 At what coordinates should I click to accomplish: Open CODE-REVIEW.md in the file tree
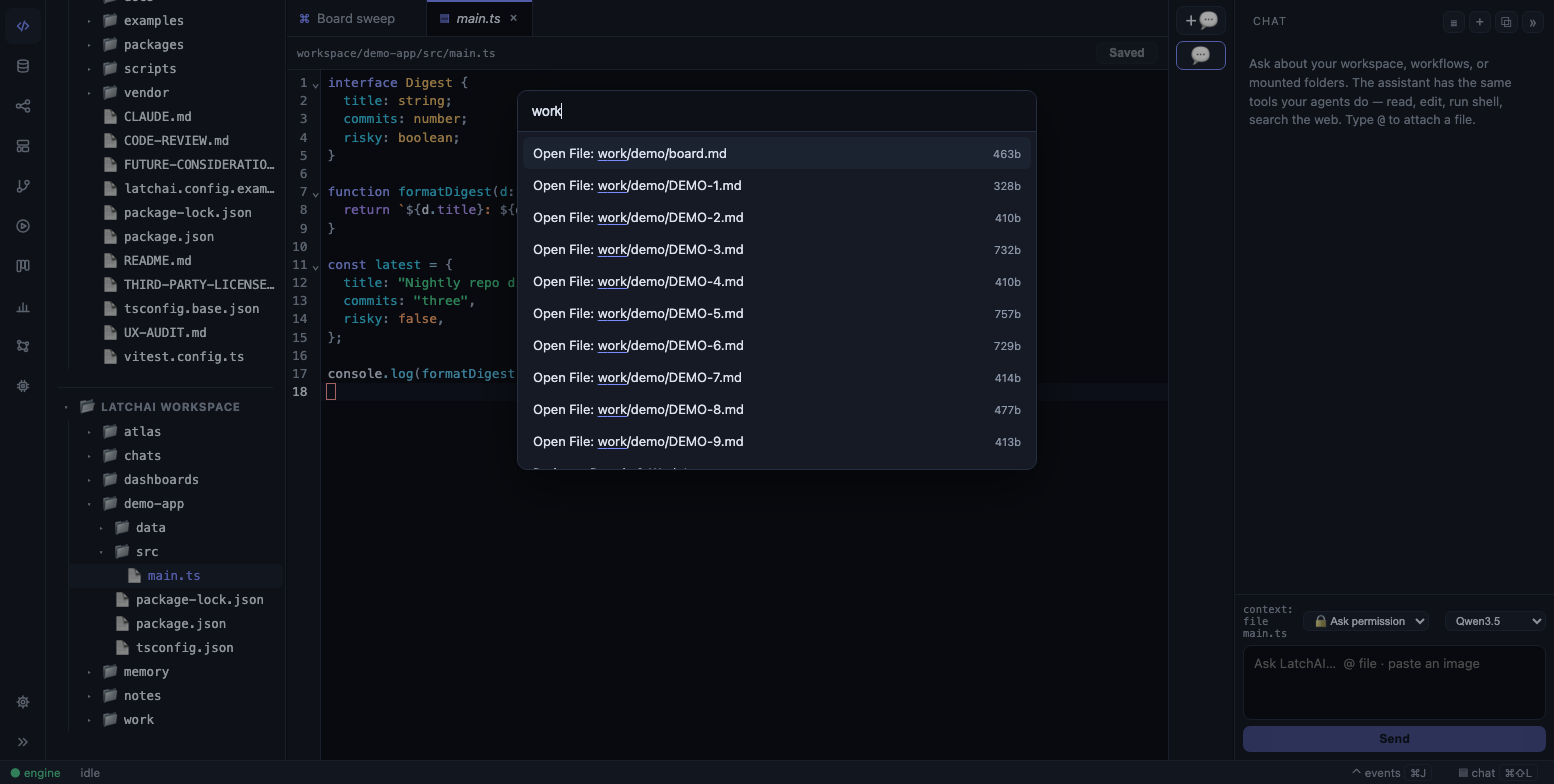coord(176,141)
